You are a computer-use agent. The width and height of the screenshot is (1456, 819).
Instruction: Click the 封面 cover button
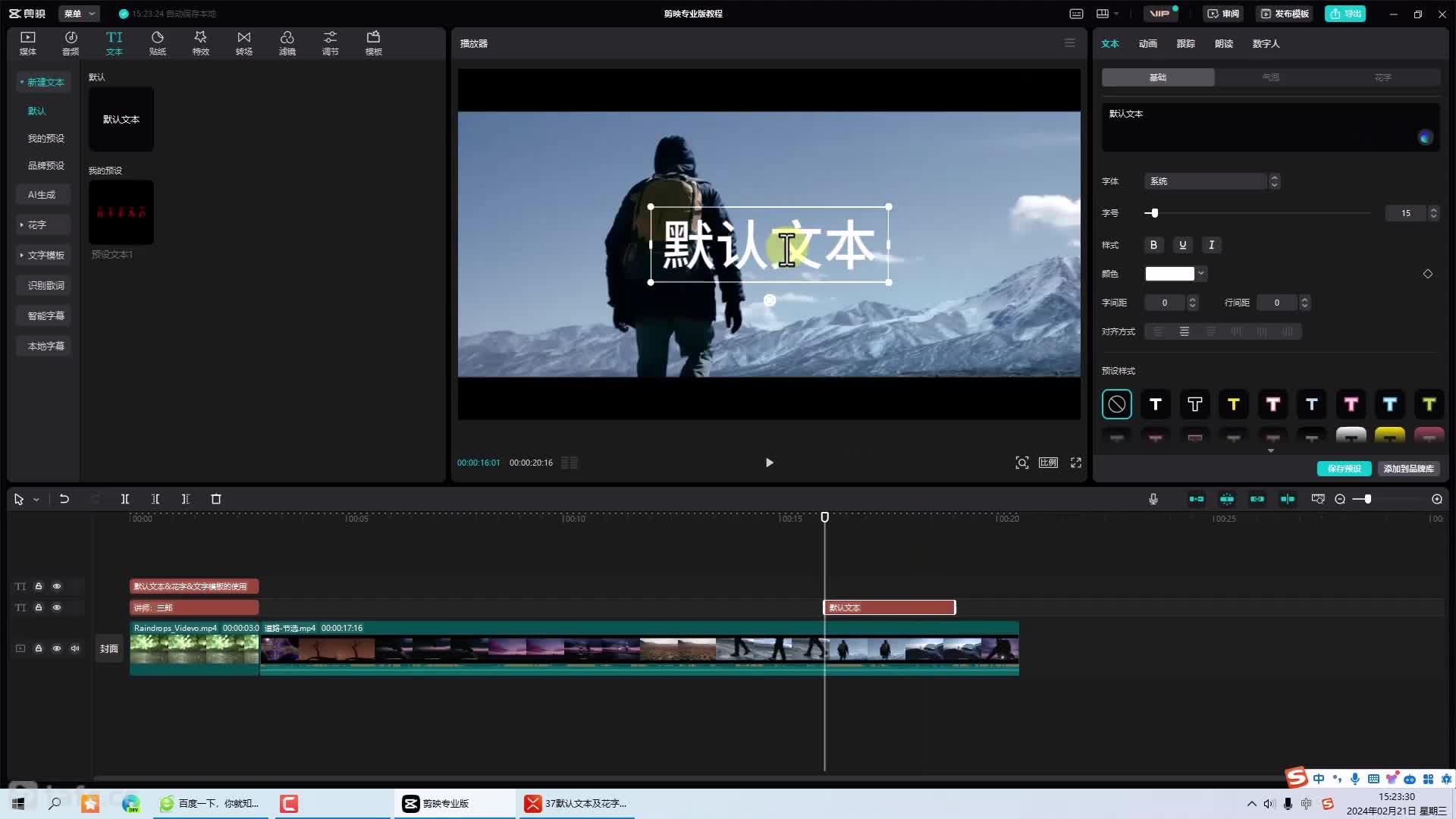pos(109,648)
